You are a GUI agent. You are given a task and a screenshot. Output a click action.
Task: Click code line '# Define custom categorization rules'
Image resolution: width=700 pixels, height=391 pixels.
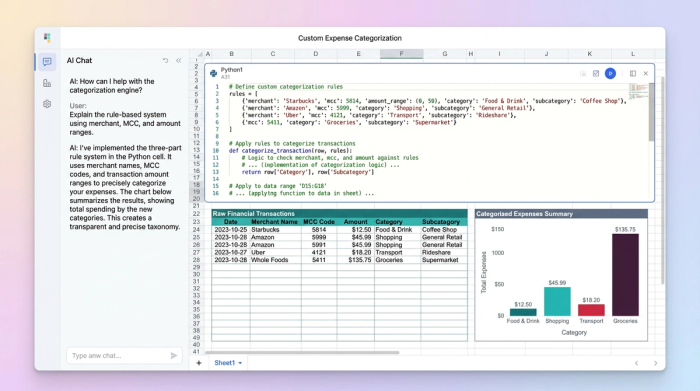pos(286,87)
